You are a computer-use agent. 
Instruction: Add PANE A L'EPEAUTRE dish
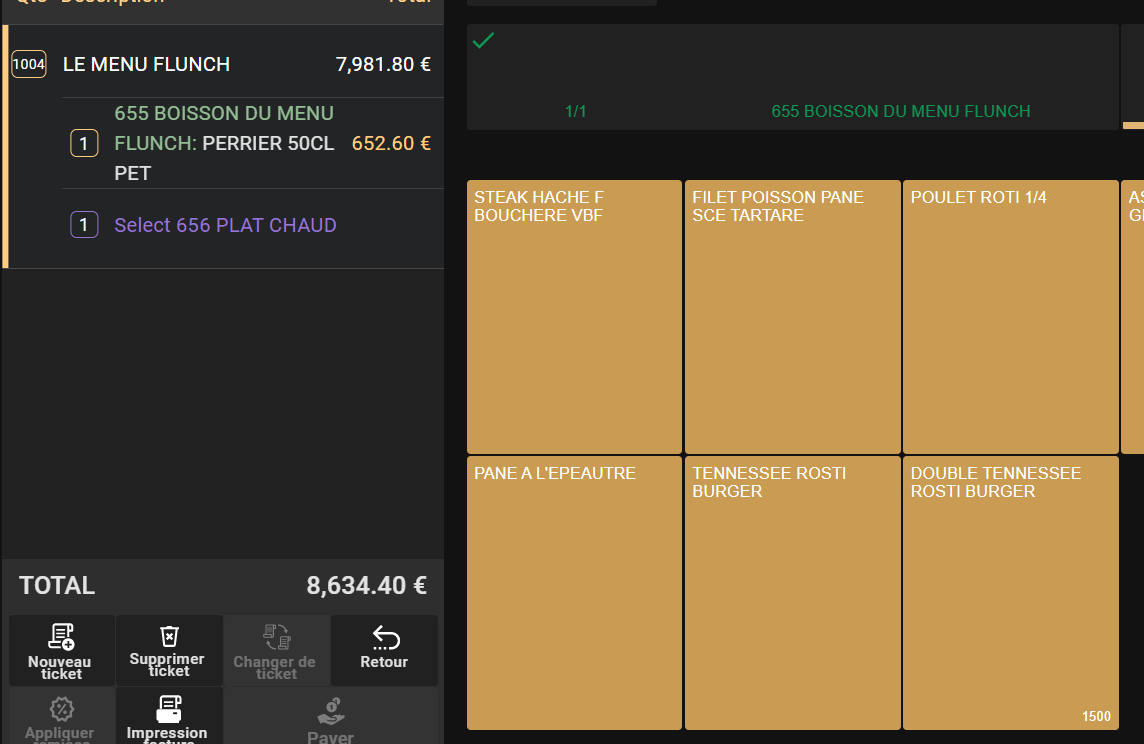pyautogui.click(x=574, y=593)
